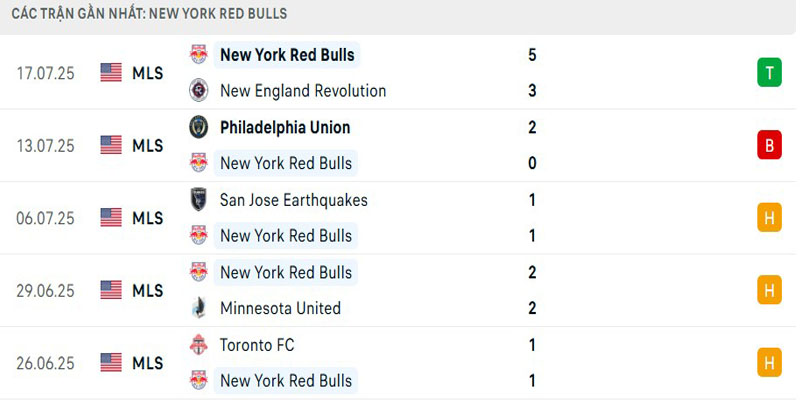Click H draw badge for 26.06.25 match
The height and width of the screenshot is (400, 800).
coord(769,362)
